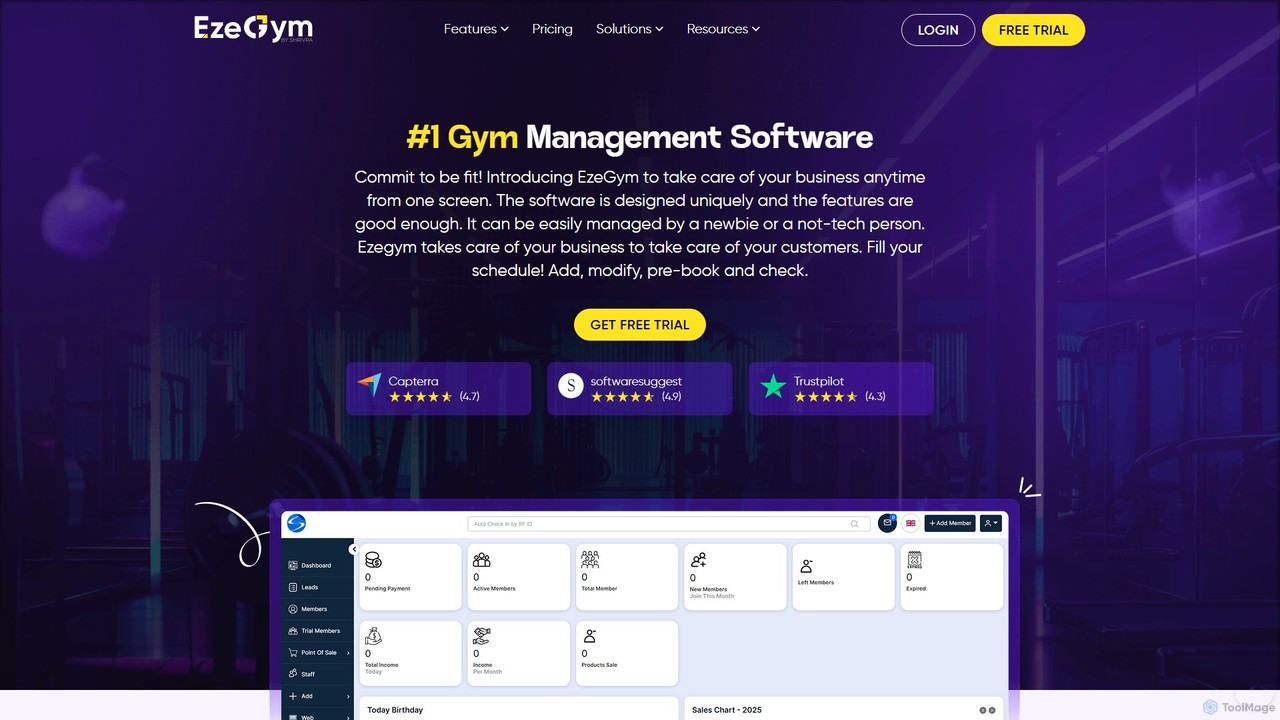The height and width of the screenshot is (720, 1280).
Task: Click the Expired calendar icon
Action: [x=914, y=560]
